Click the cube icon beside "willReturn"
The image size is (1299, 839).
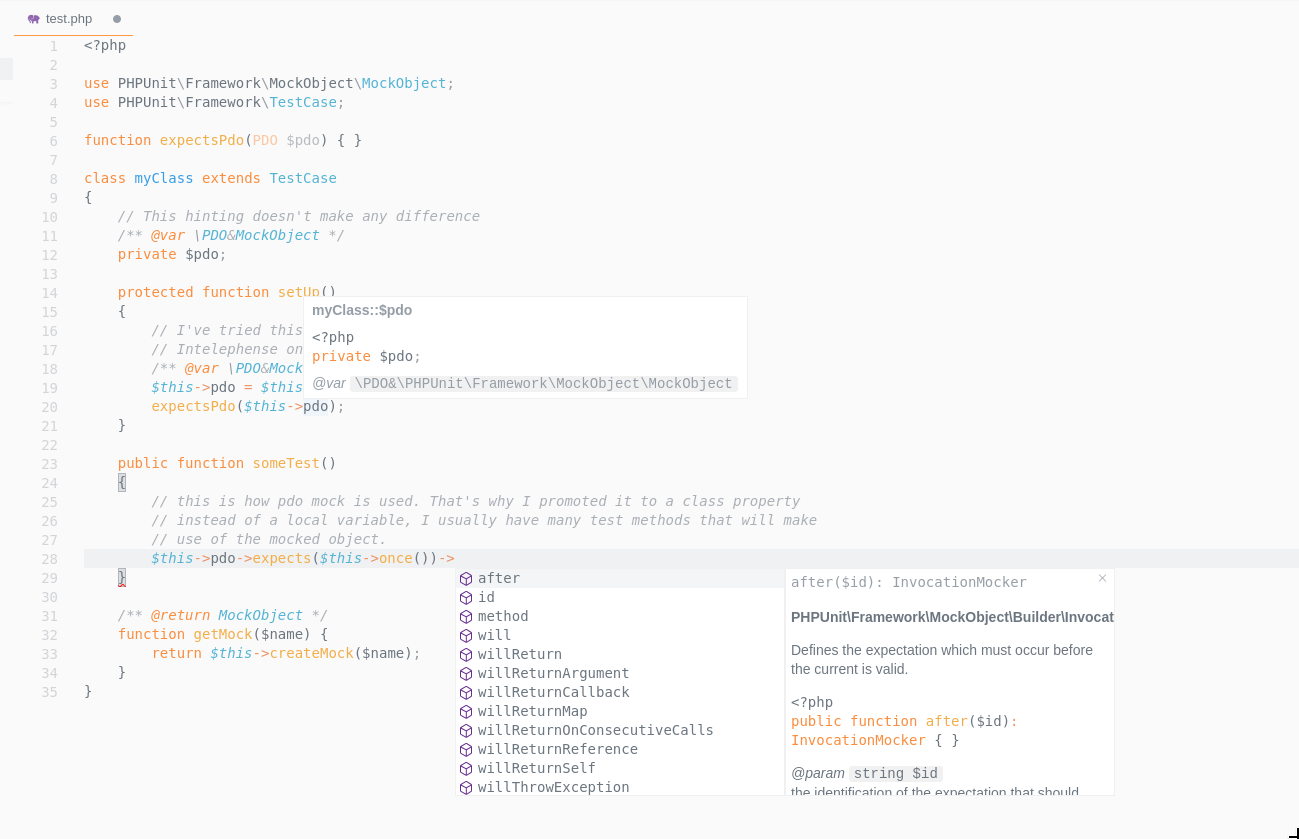[x=466, y=654]
